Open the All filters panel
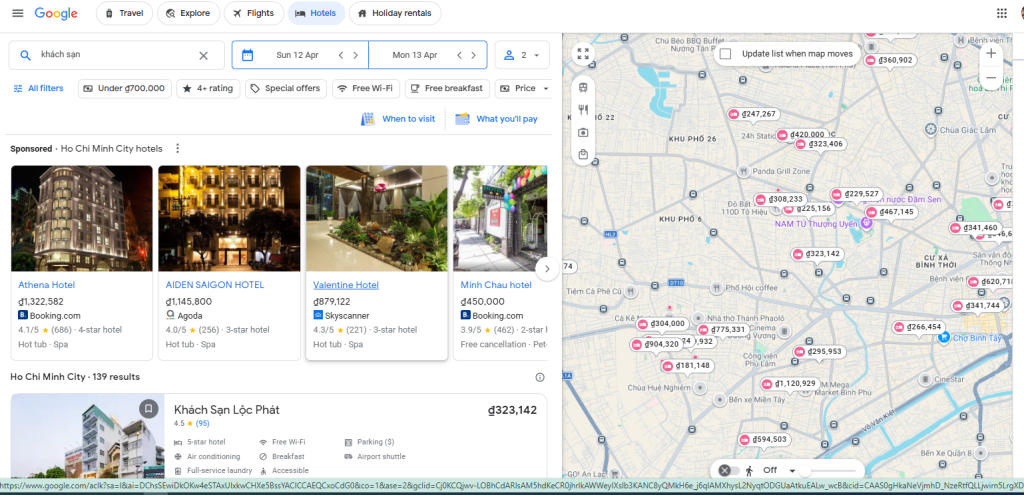1024x495 pixels. pyautogui.click(x=39, y=89)
